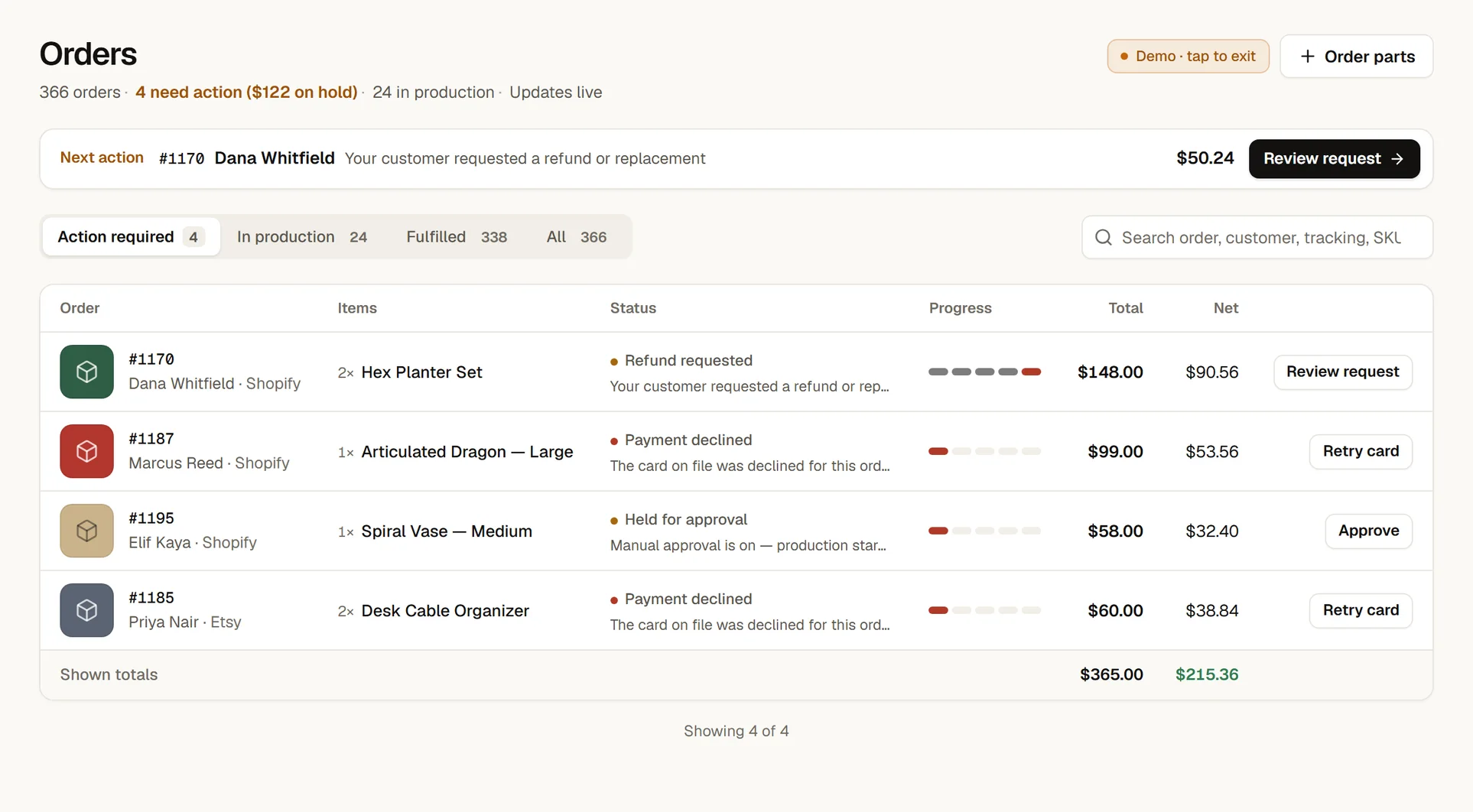1473x812 pixels.
Task: Click the Status column header
Action: pos(632,308)
